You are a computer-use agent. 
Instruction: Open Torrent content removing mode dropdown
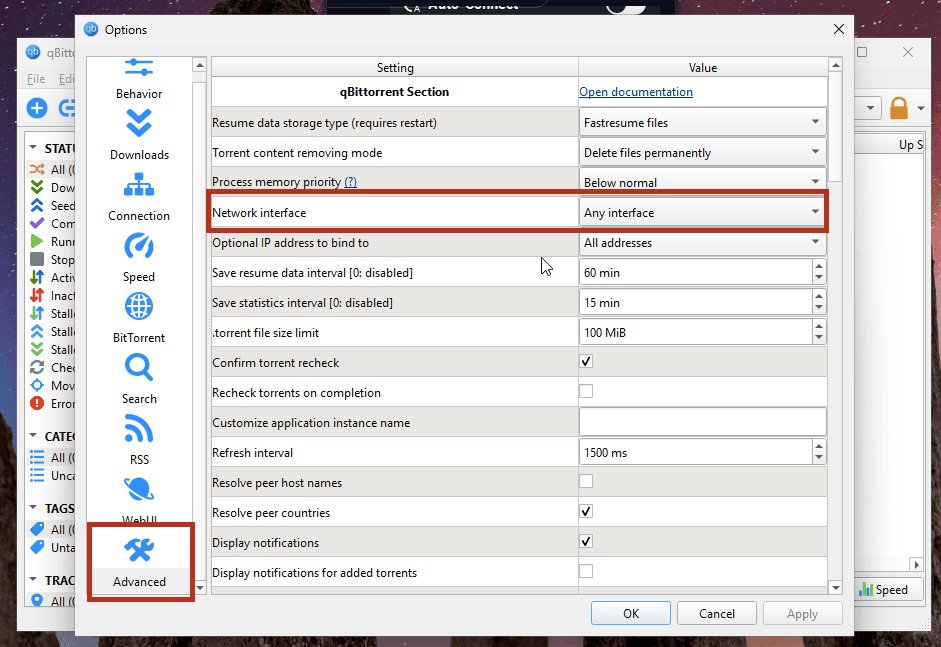702,152
